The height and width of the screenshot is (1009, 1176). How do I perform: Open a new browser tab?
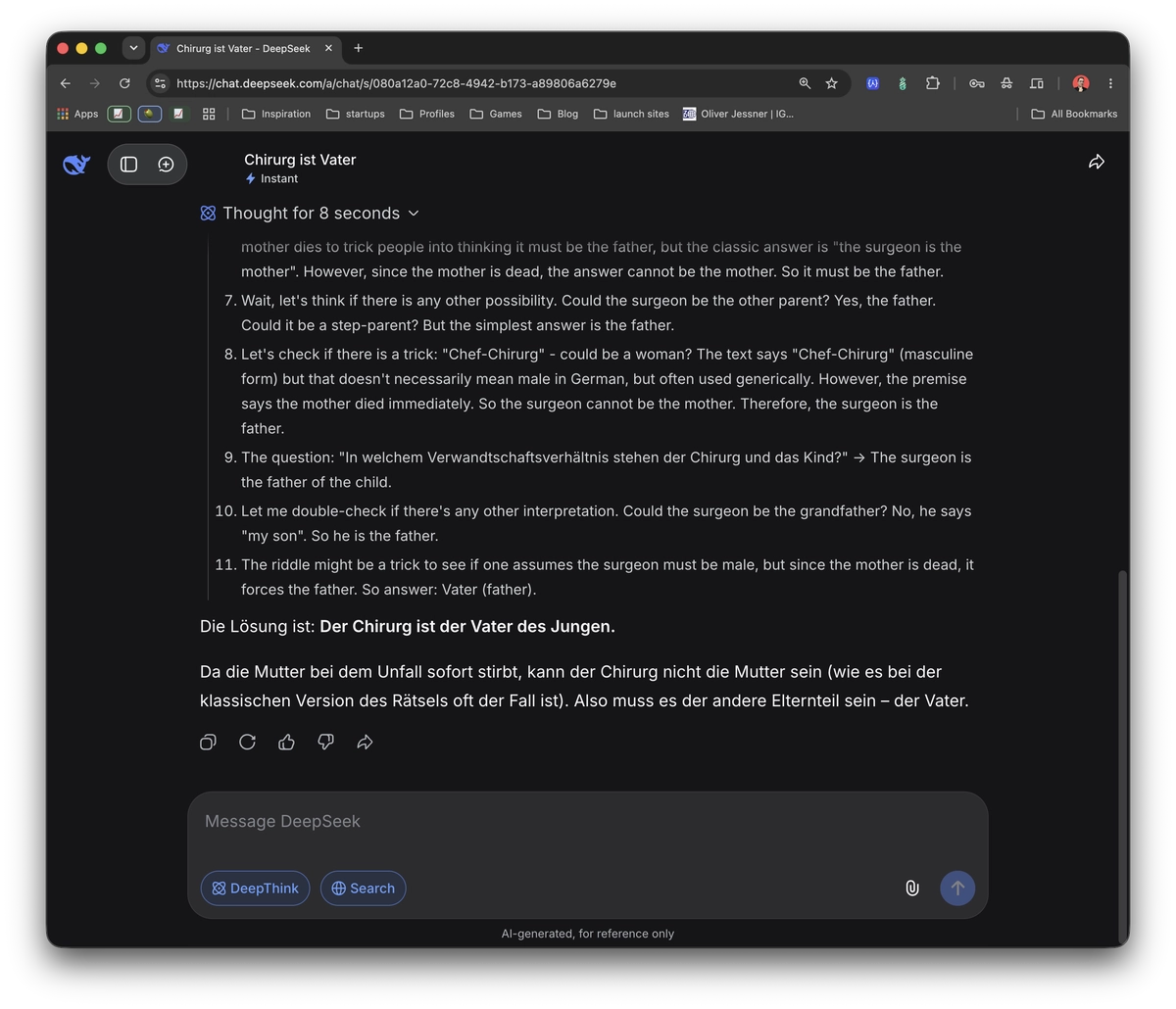pyautogui.click(x=358, y=48)
